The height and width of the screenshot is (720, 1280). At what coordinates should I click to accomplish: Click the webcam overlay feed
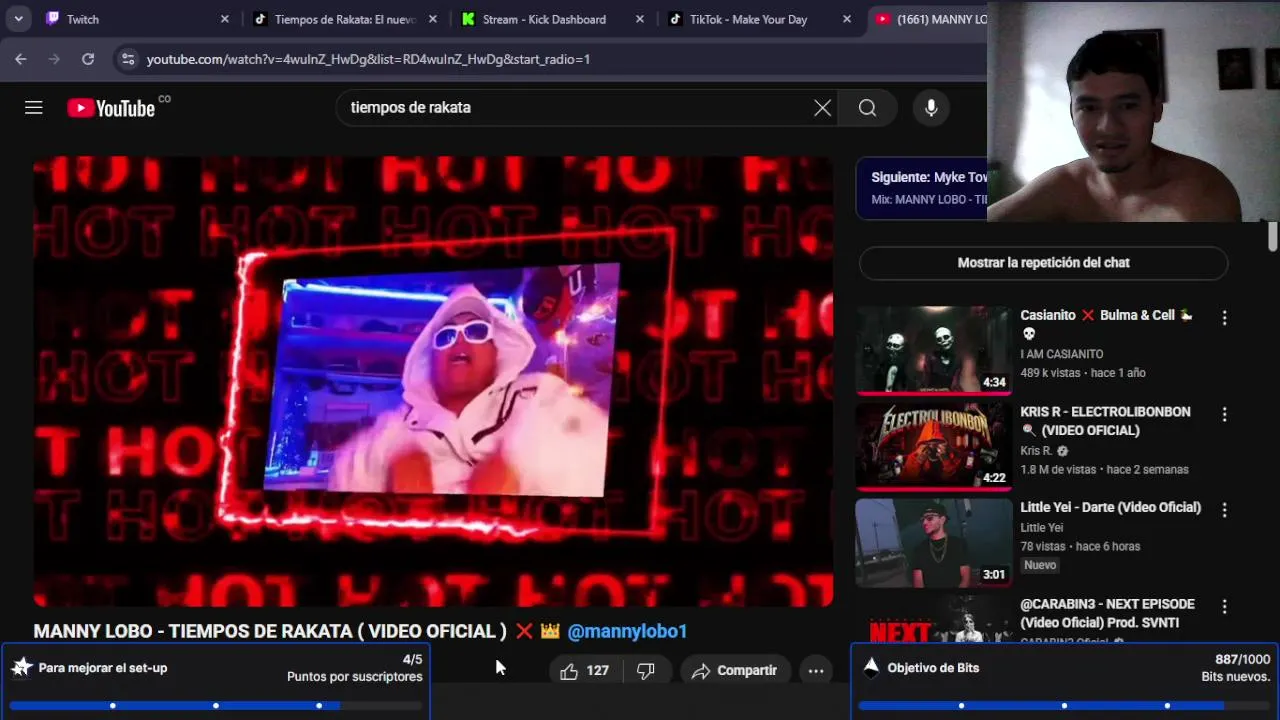[x=1133, y=111]
